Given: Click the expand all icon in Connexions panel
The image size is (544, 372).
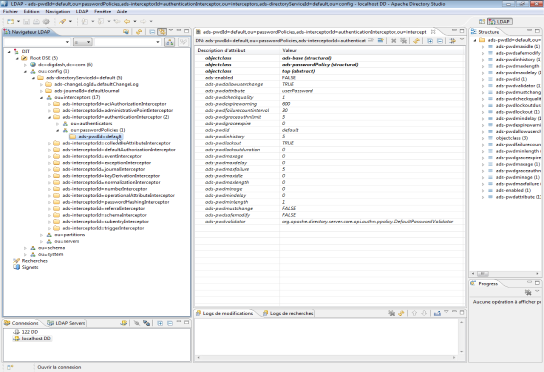Looking at the screenshot, I should point(160,323).
